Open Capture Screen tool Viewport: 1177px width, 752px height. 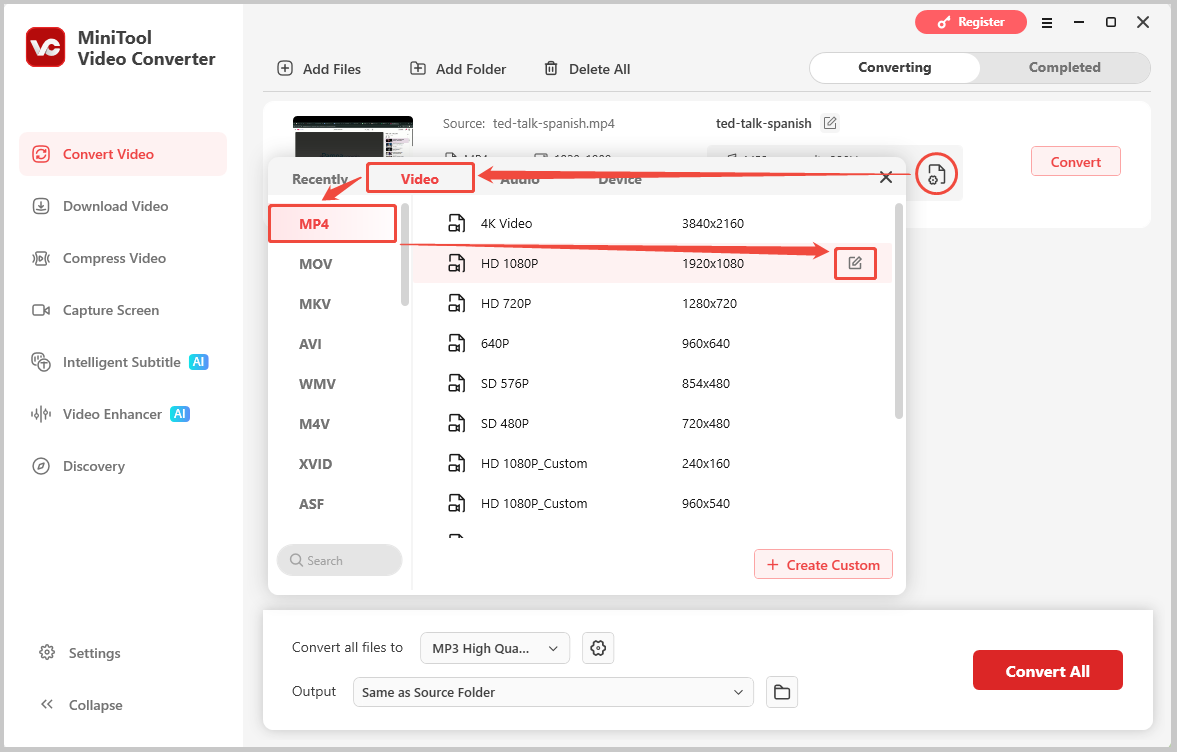tap(95, 310)
